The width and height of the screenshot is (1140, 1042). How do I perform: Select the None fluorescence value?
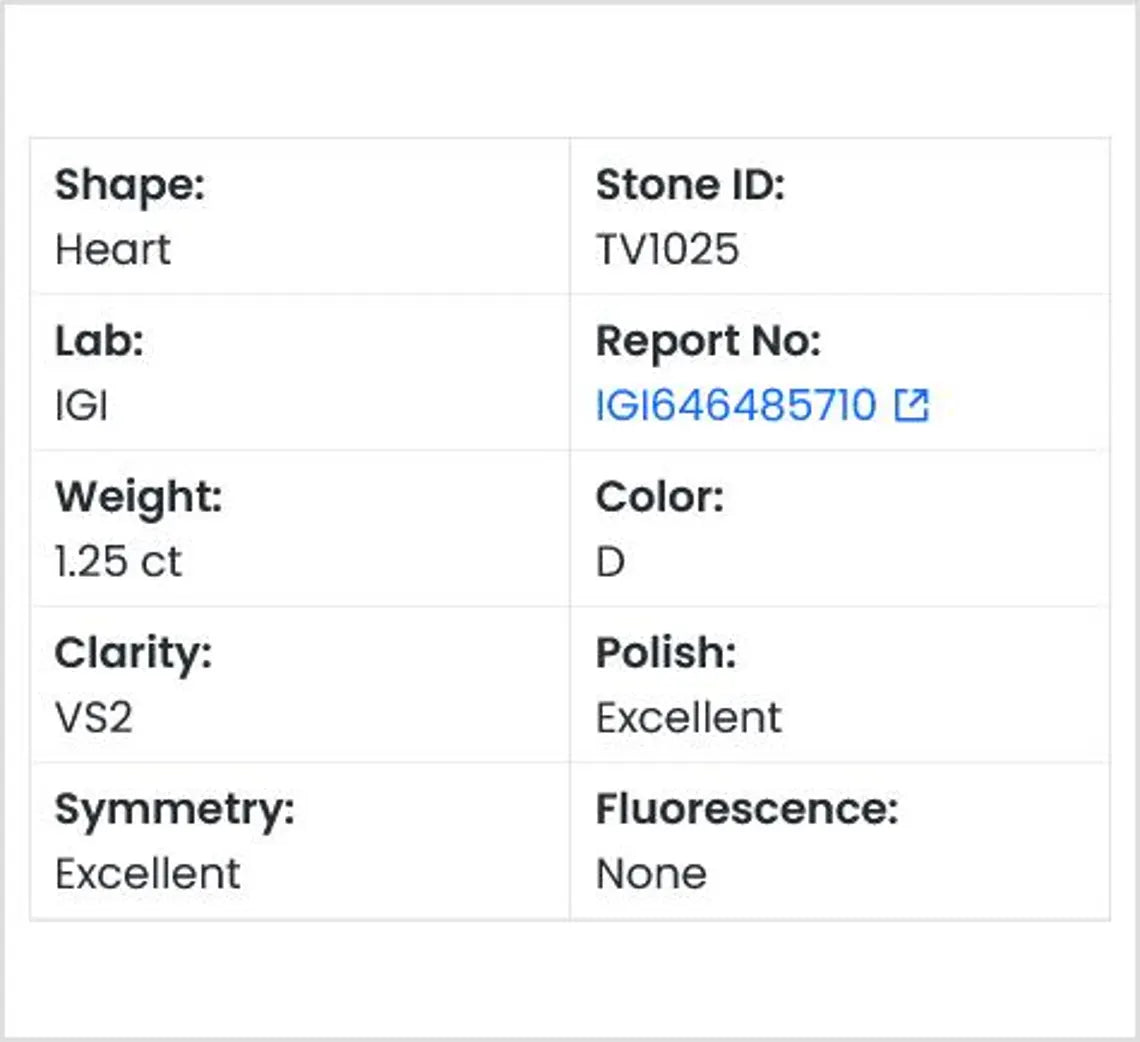651,874
